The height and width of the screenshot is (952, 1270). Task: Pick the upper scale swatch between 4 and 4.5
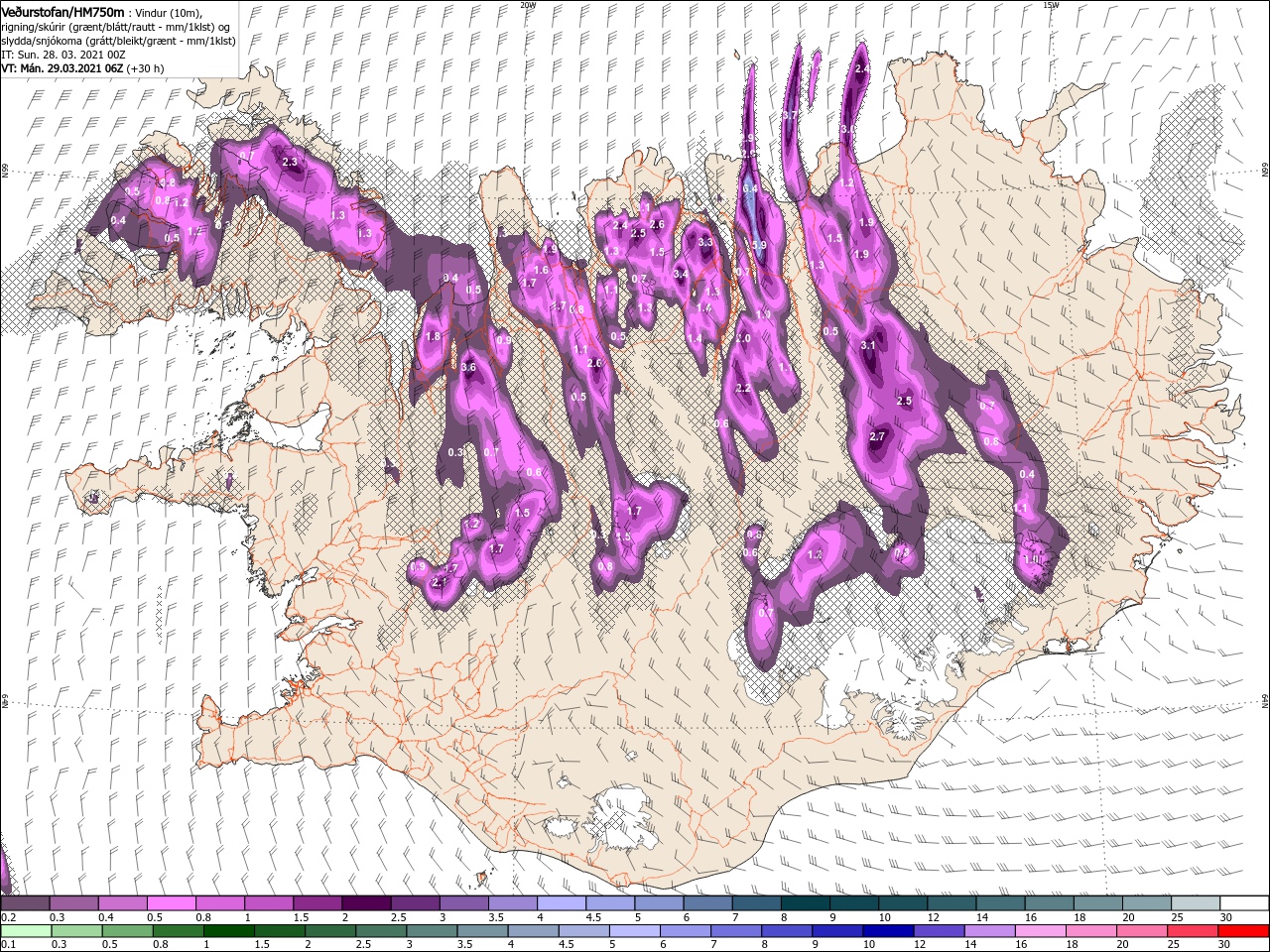pos(562,903)
